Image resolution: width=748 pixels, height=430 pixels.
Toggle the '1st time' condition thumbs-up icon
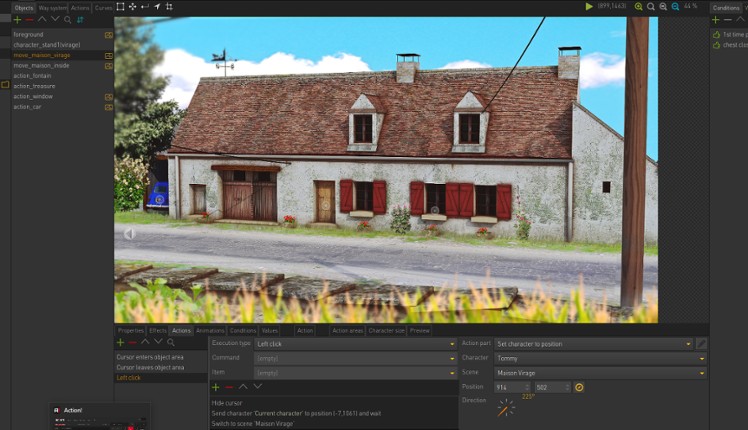click(x=716, y=33)
